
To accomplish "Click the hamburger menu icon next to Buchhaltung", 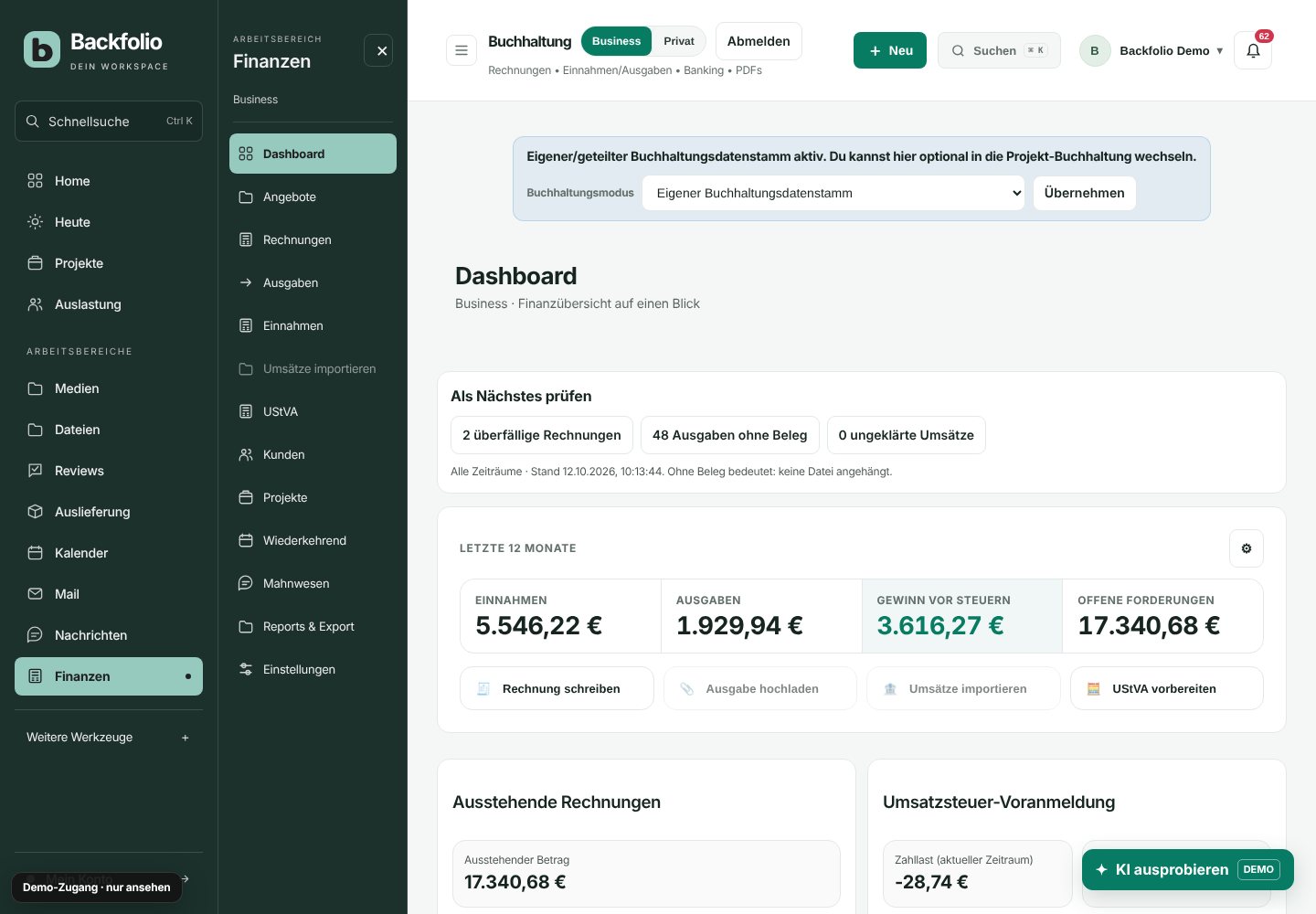I will click(462, 50).
